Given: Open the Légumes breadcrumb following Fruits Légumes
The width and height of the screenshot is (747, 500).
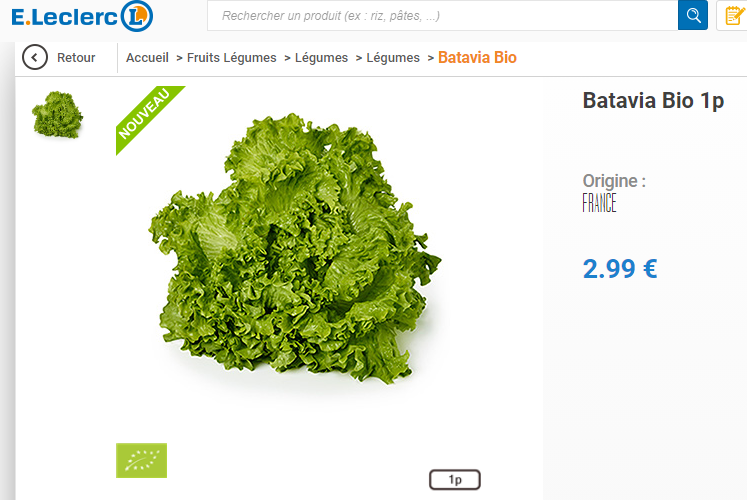Looking at the screenshot, I should [x=322, y=58].
